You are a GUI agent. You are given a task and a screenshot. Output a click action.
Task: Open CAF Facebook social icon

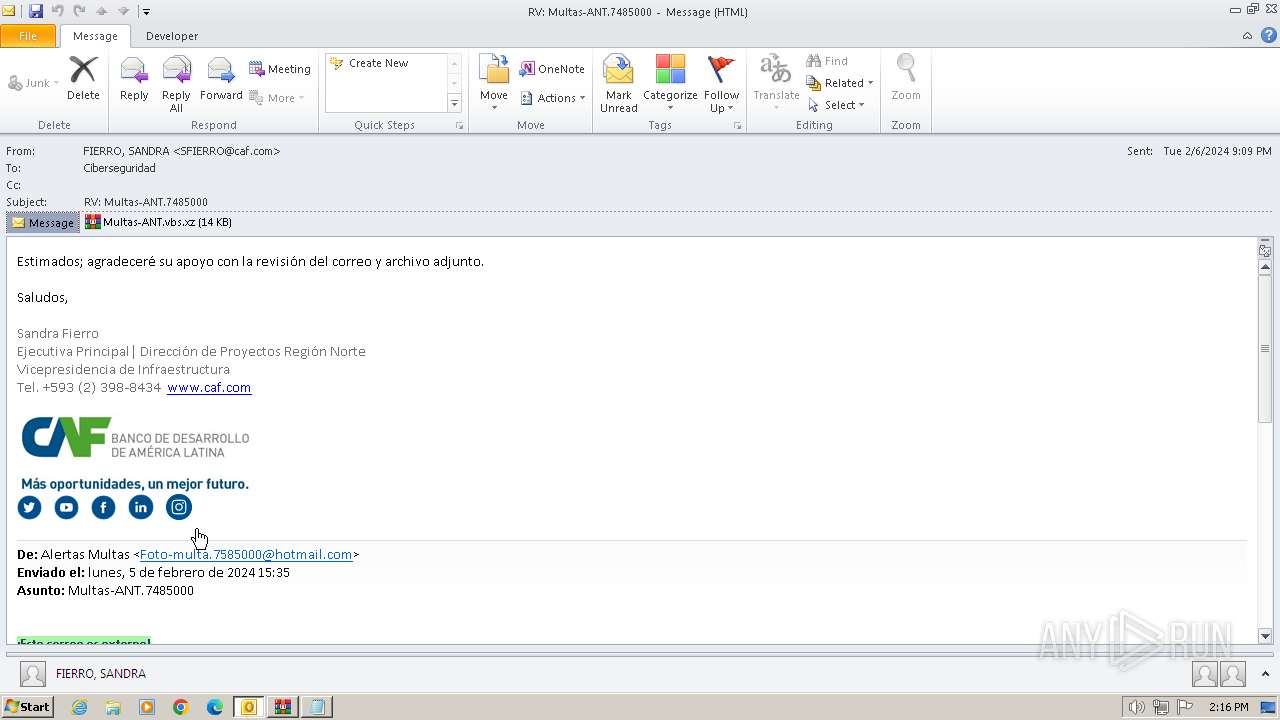coord(103,508)
